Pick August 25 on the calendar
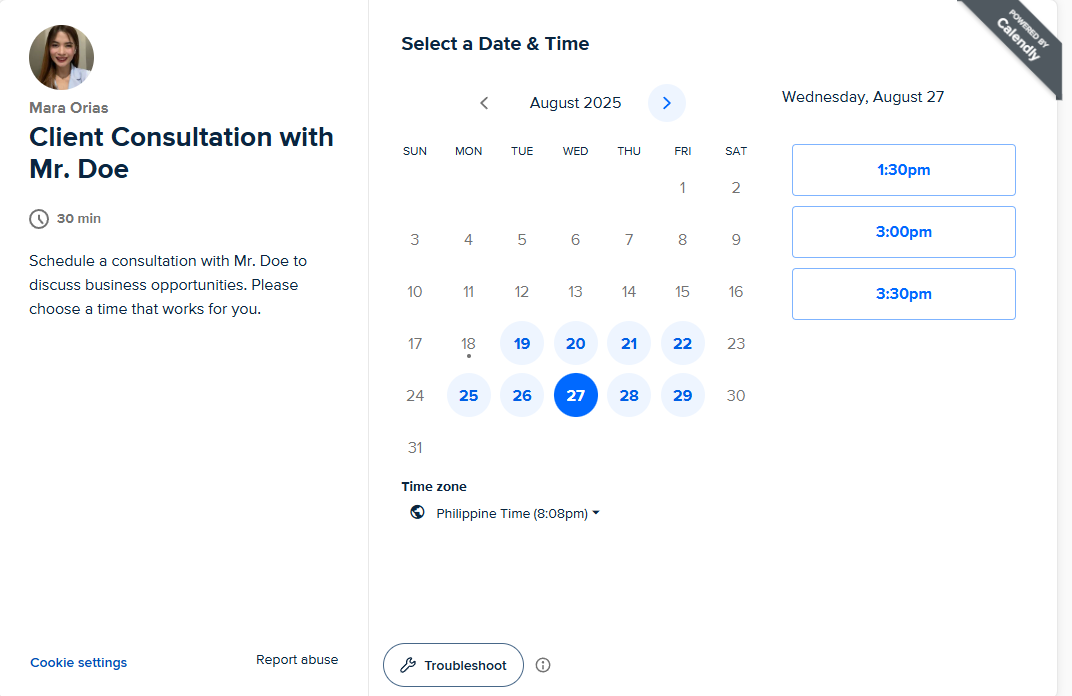1072x696 pixels. click(x=468, y=396)
